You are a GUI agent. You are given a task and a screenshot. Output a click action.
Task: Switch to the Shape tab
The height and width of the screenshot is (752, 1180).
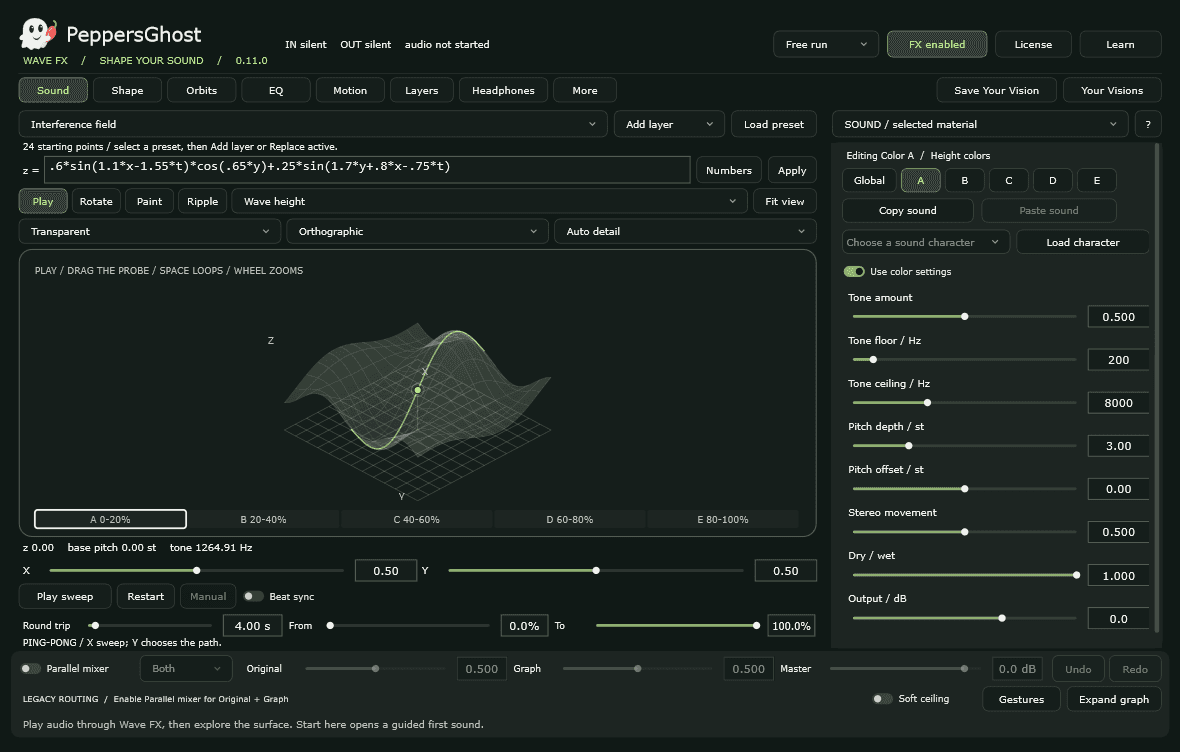(127, 90)
